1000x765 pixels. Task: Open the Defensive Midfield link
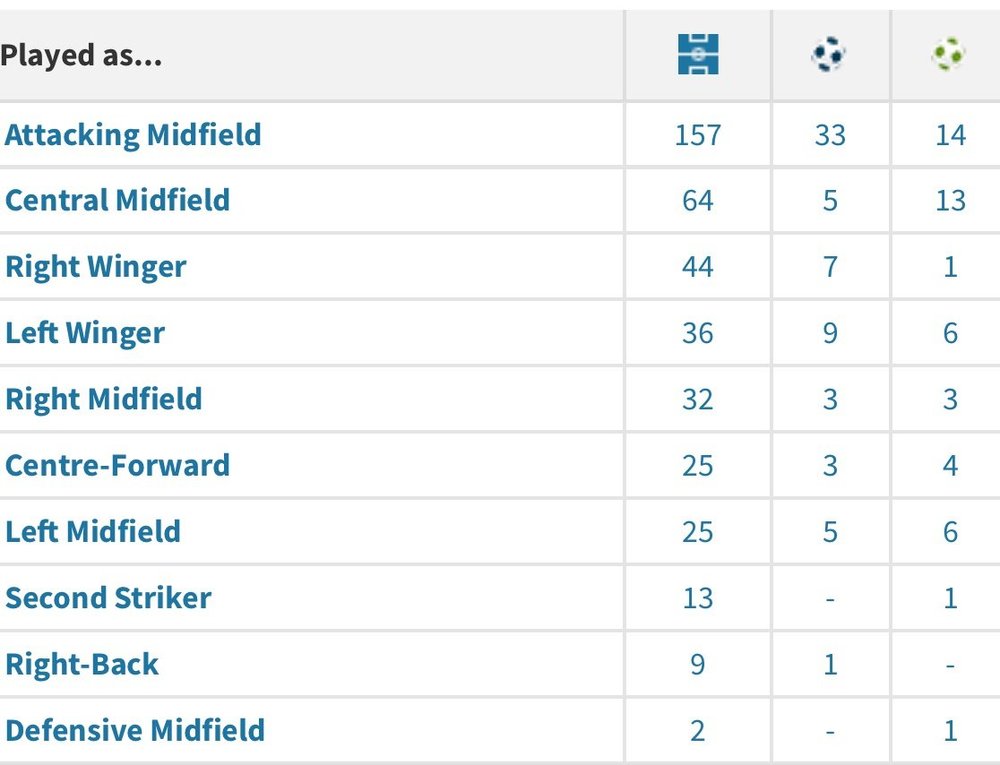pyautogui.click(x=135, y=731)
